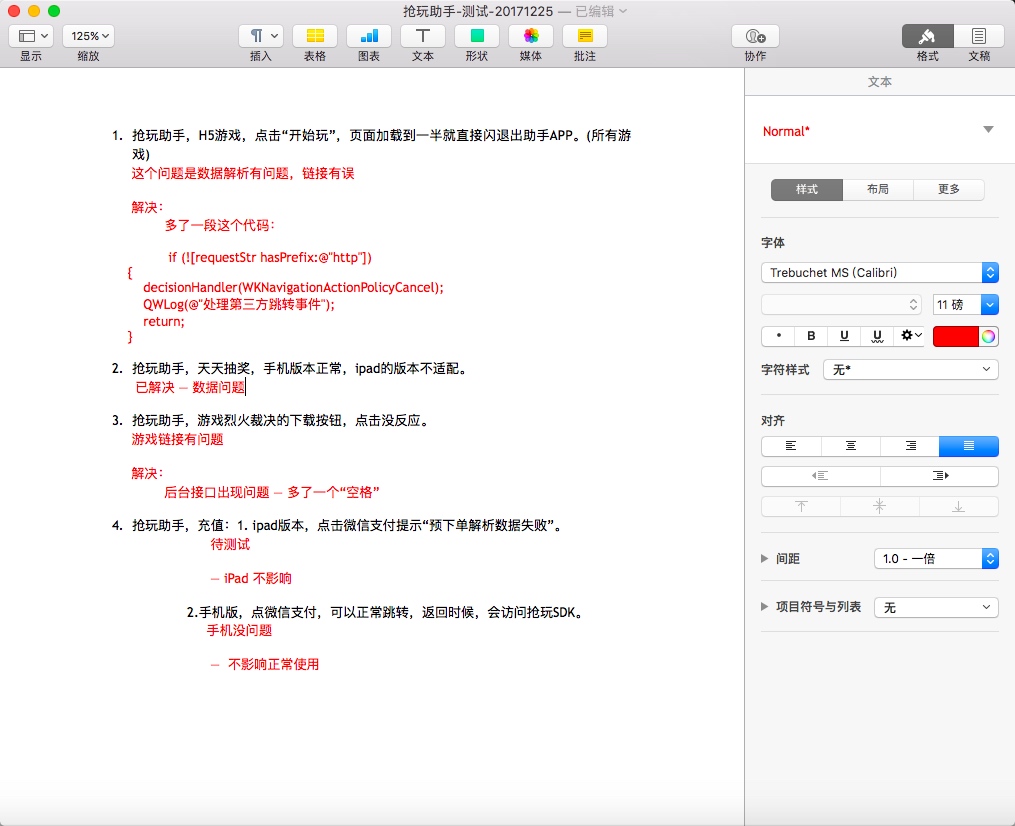Open advanced text options gear

(x=911, y=335)
